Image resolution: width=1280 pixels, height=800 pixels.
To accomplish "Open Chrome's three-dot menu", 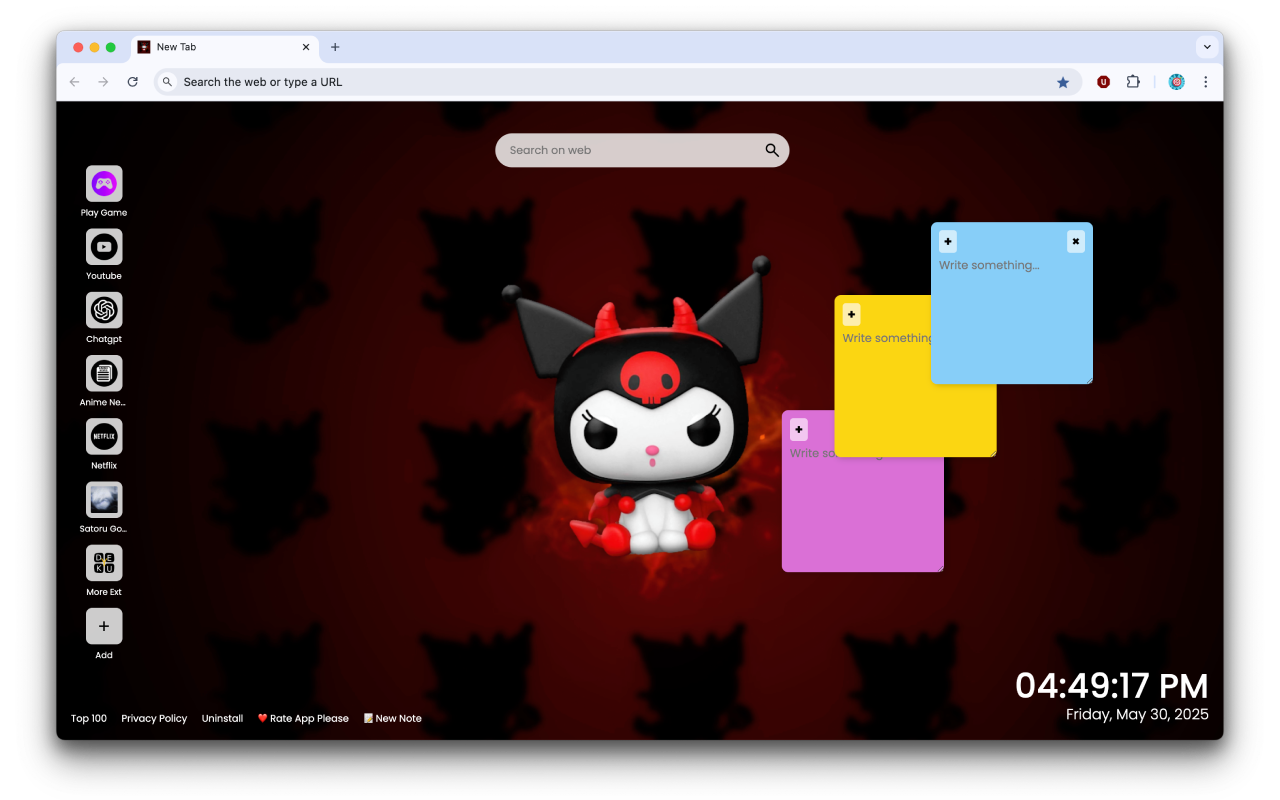I will coord(1205,82).
